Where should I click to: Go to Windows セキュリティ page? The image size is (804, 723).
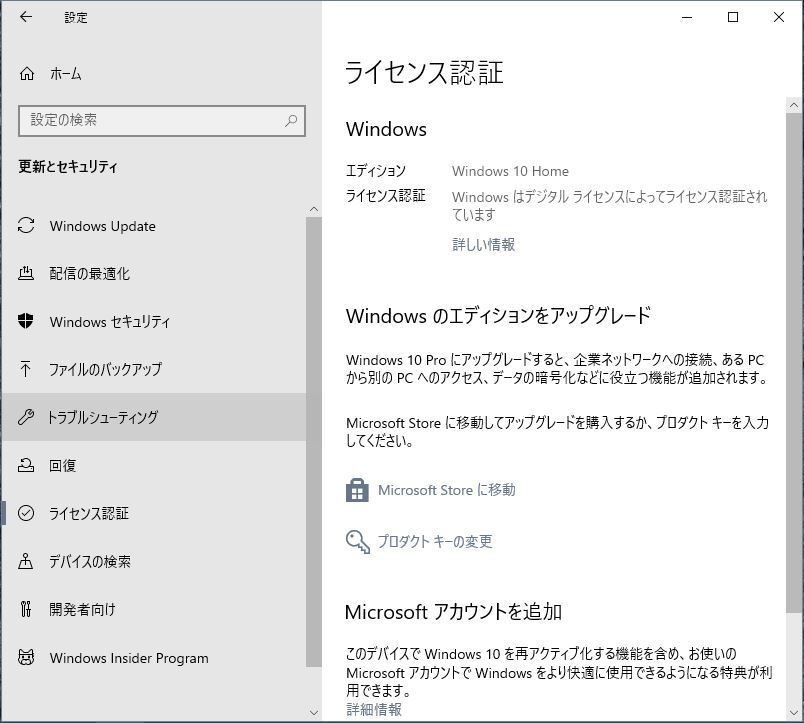154,322
